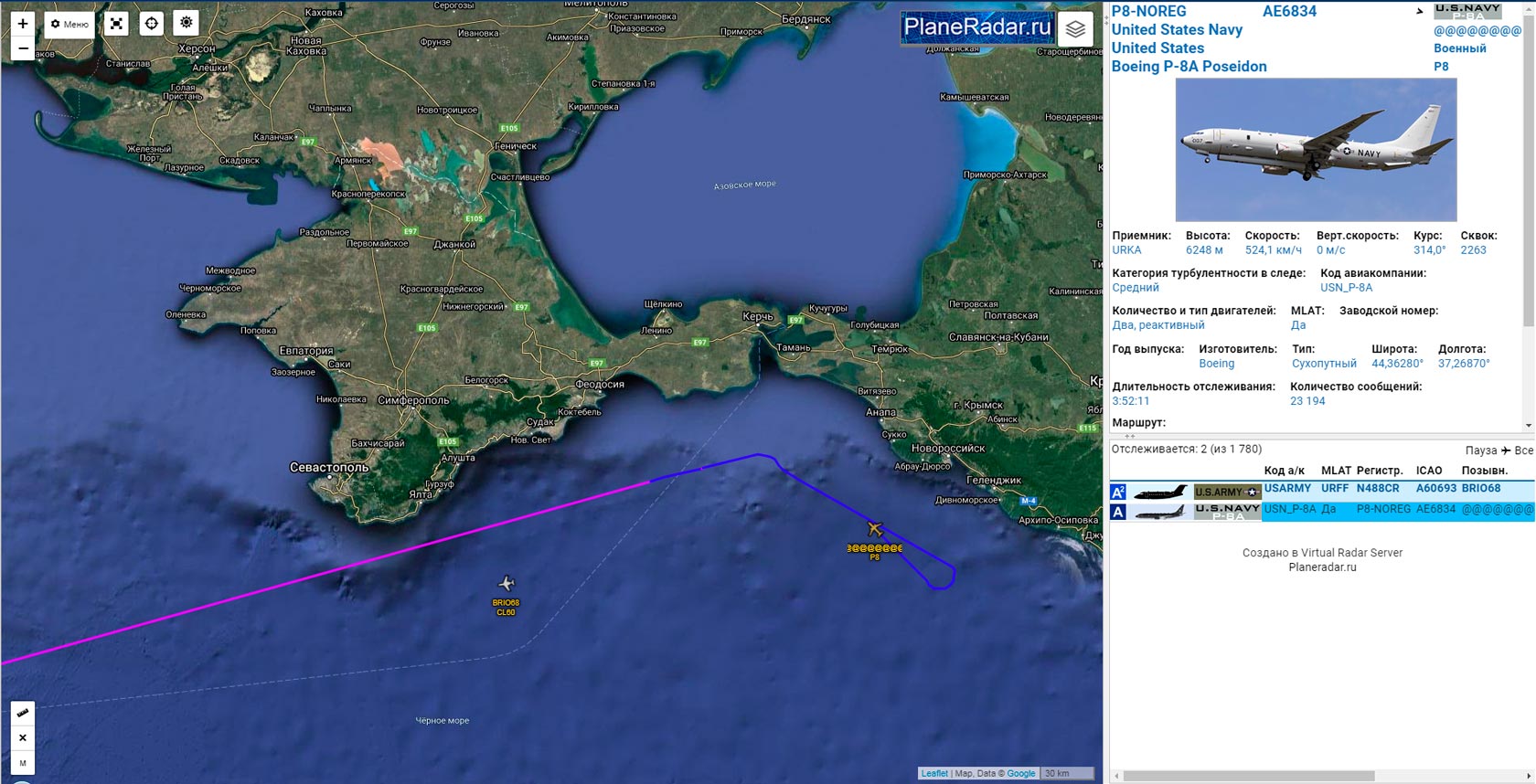
Task: Click the URKA receiver value
Action: [x=1126, y=250]
